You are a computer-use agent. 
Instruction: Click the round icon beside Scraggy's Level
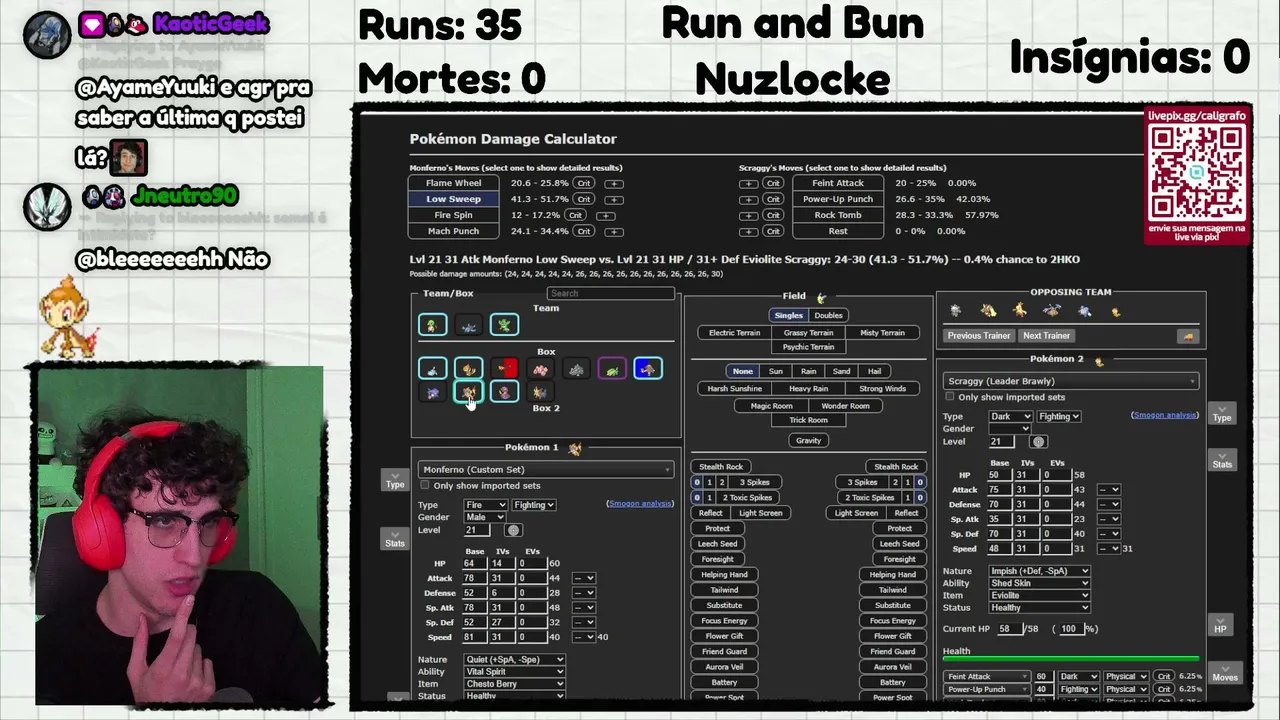1038,441
